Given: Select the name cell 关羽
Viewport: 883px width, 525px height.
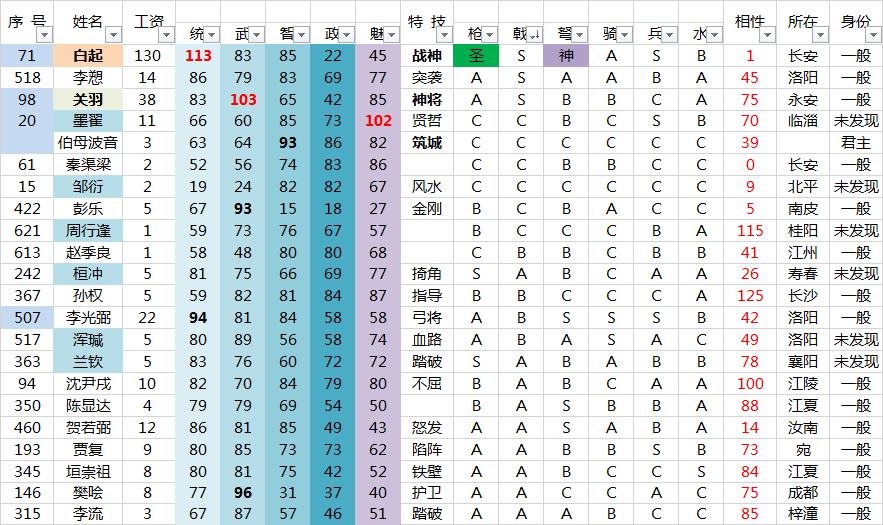Looking at the screenshot, I should 88,100.
